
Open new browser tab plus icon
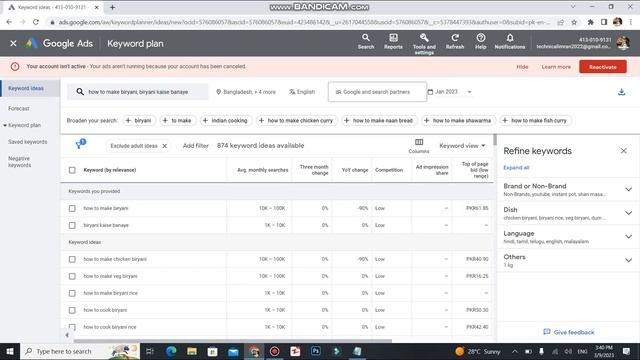pyautogui.click(x=112, y=7)
